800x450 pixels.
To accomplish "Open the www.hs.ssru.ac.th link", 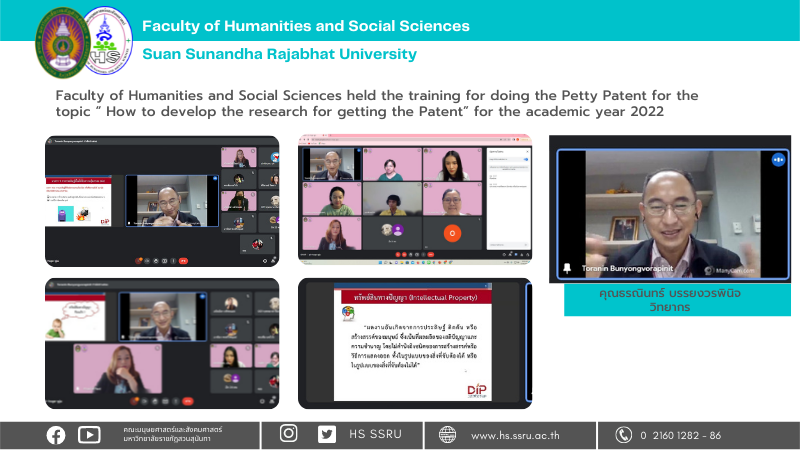I will click(x=515, y=435).
